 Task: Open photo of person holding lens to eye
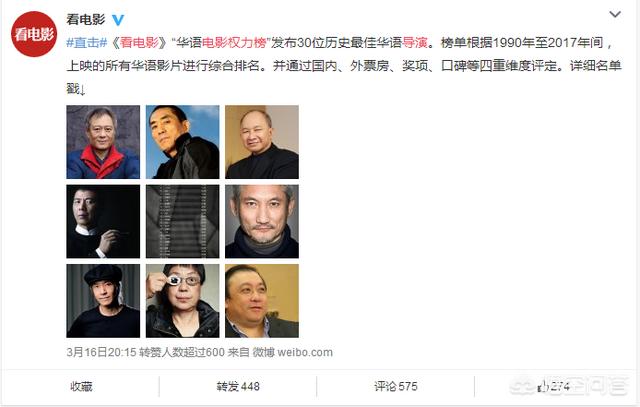pos(182,301)
